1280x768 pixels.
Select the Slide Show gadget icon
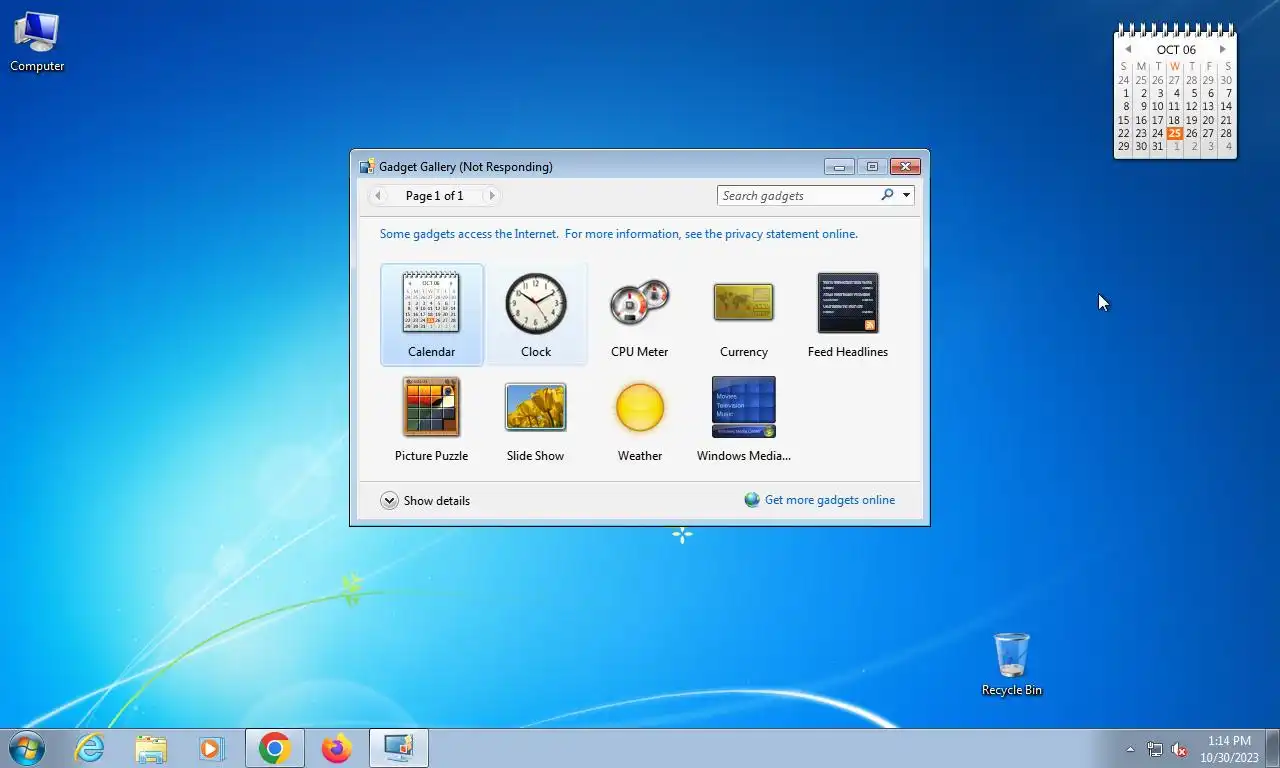click(536, 407)
